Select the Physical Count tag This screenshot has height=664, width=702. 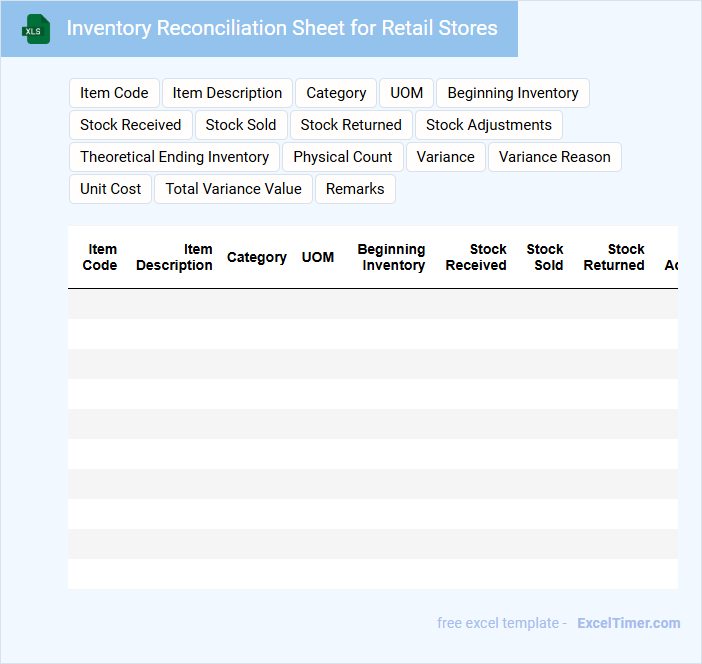tap(343, 157)
